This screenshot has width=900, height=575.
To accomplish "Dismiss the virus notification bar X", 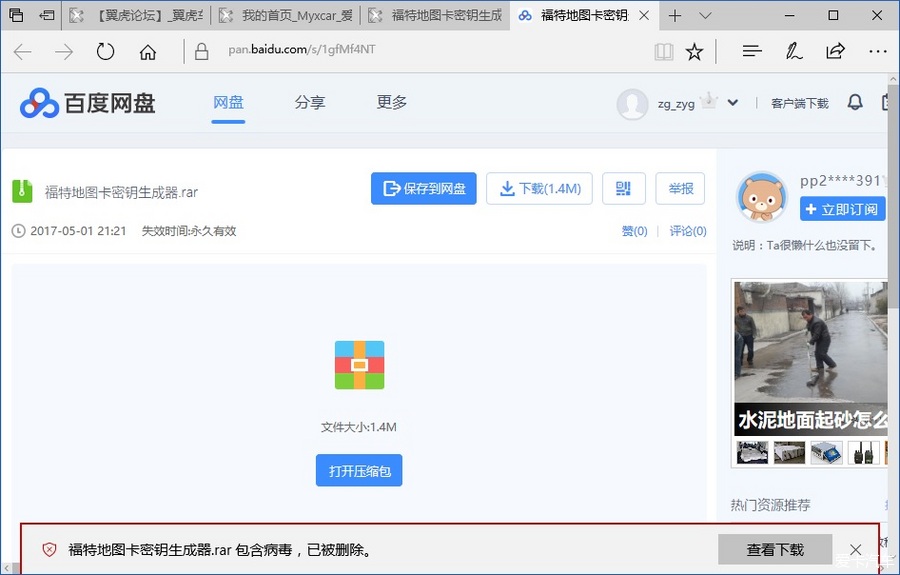I will (x=855, y=550).
